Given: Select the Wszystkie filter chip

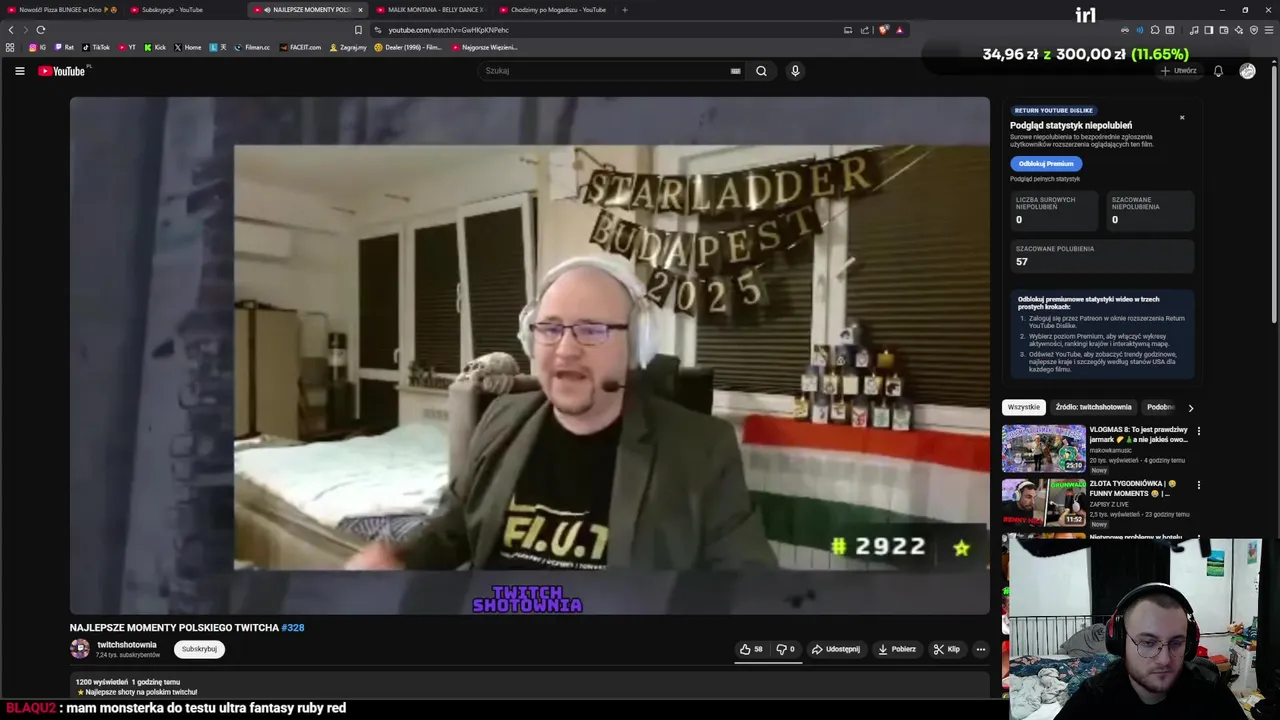Looking at the screenshot, I should [x=1024, y=407].
